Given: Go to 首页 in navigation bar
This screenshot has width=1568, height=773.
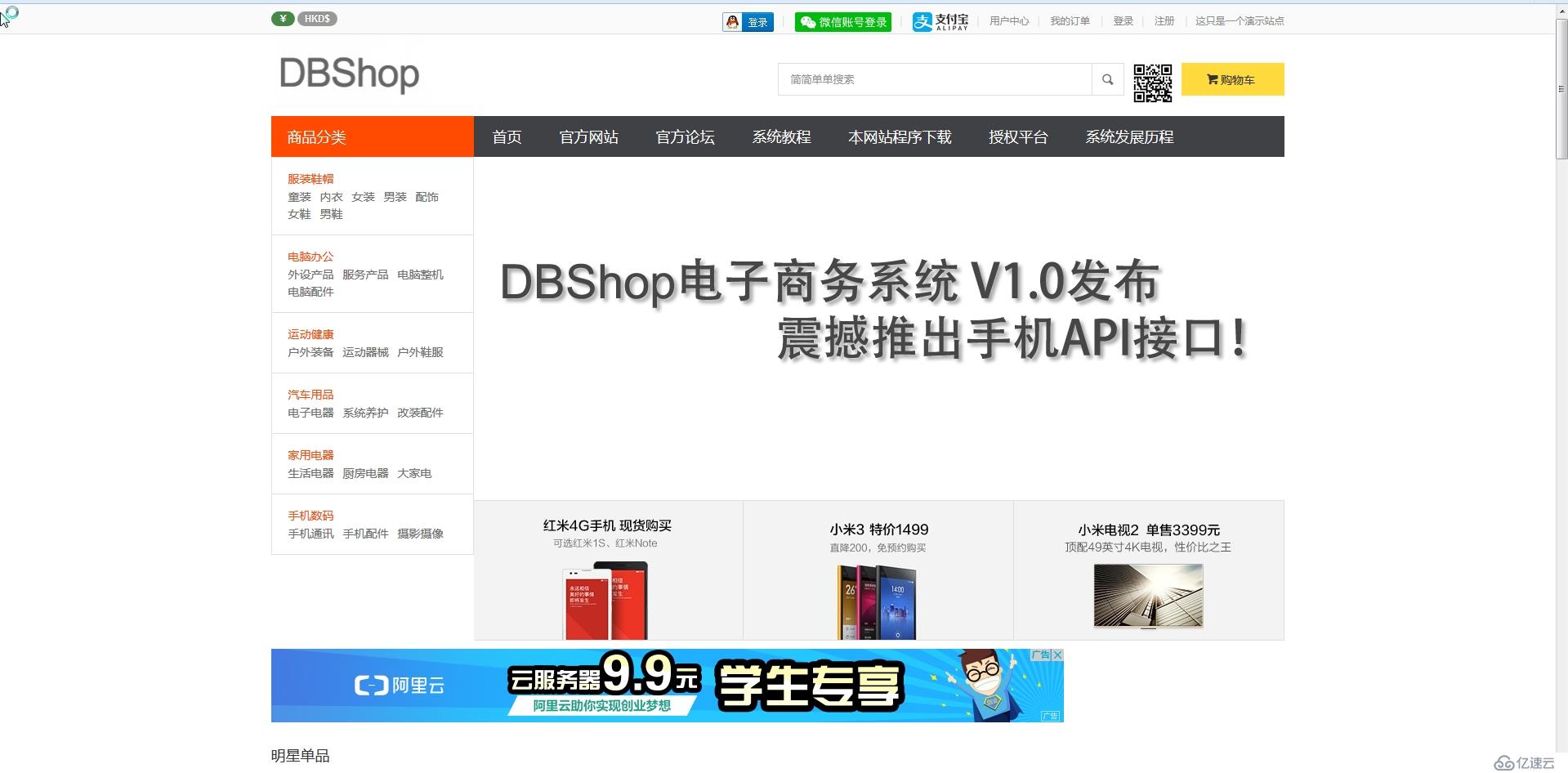Looking at the screenshot, I should (507, 136).
